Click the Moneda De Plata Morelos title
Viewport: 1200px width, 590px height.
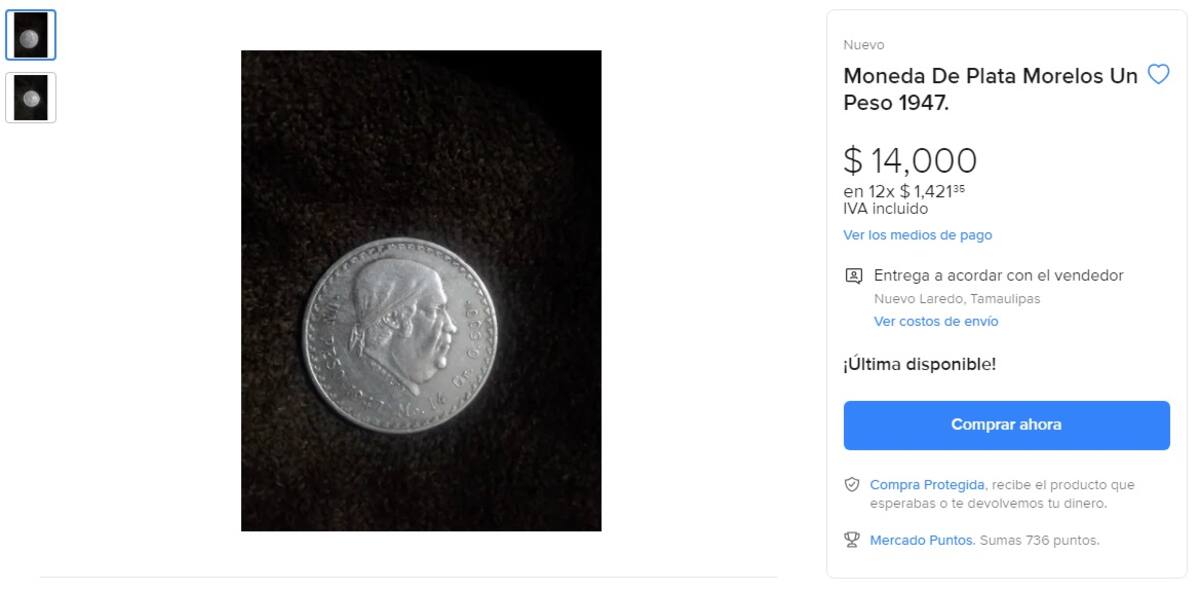click(x=990, y=89)
